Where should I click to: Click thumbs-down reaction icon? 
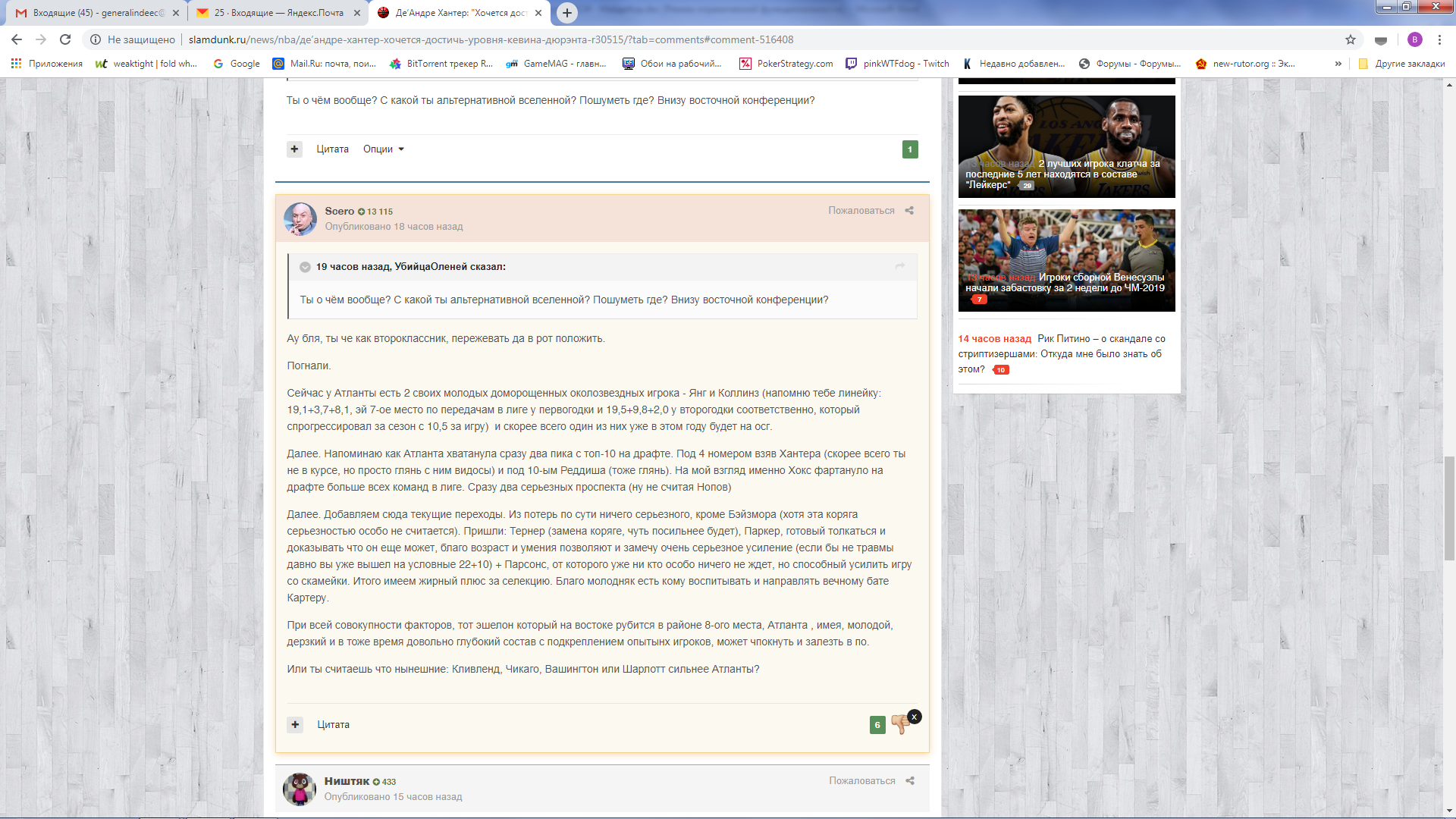[x=899, y=724]
